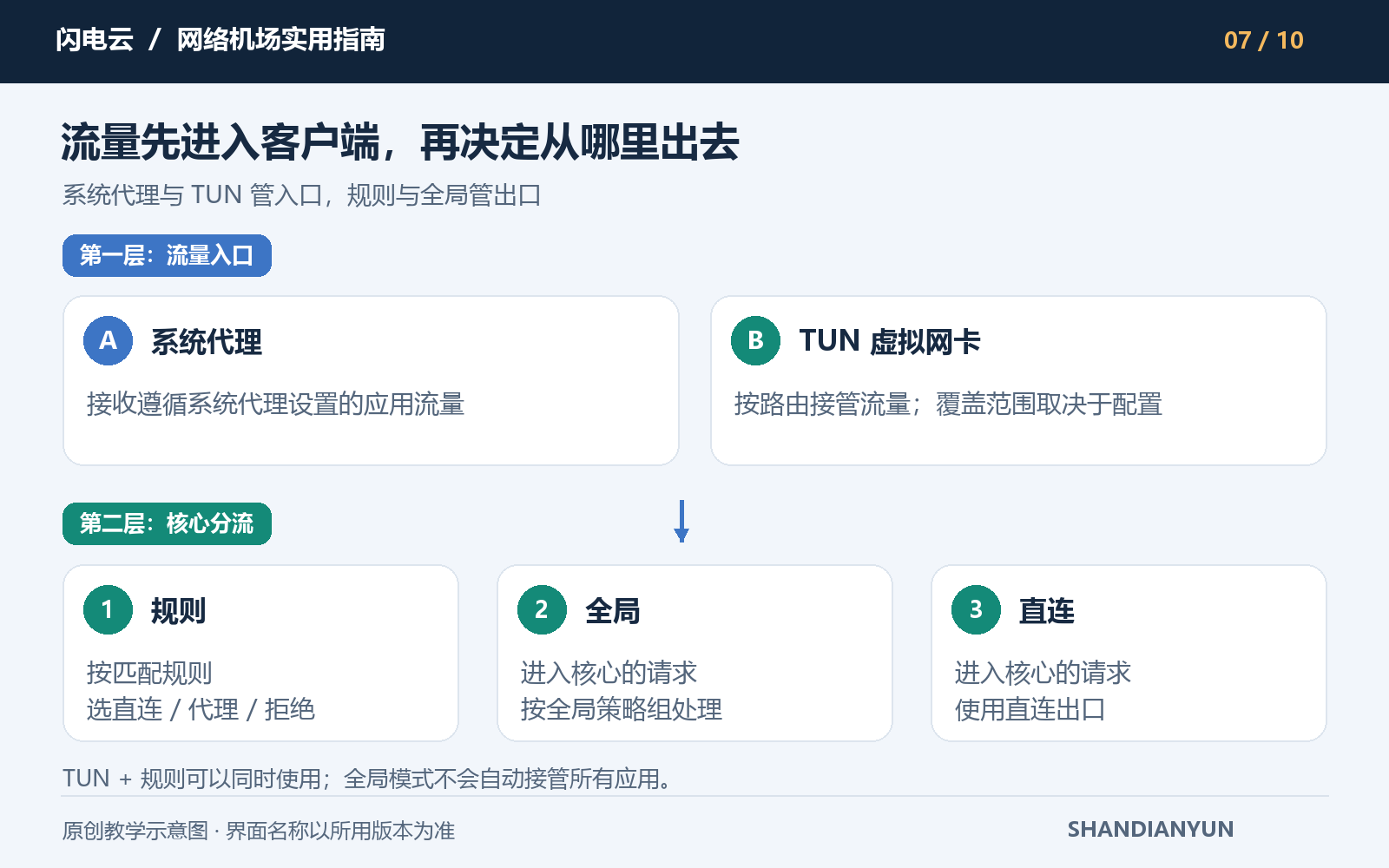This screenshot has height=868, width=1389.
Task: Click the 系统代理 card heading
Action: (207, 342)
